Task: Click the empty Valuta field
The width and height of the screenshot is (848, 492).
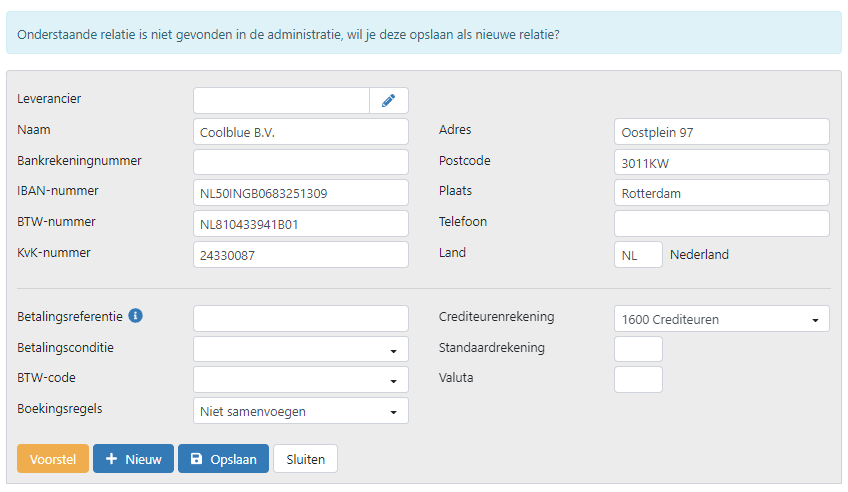Action: pos(638,380)
